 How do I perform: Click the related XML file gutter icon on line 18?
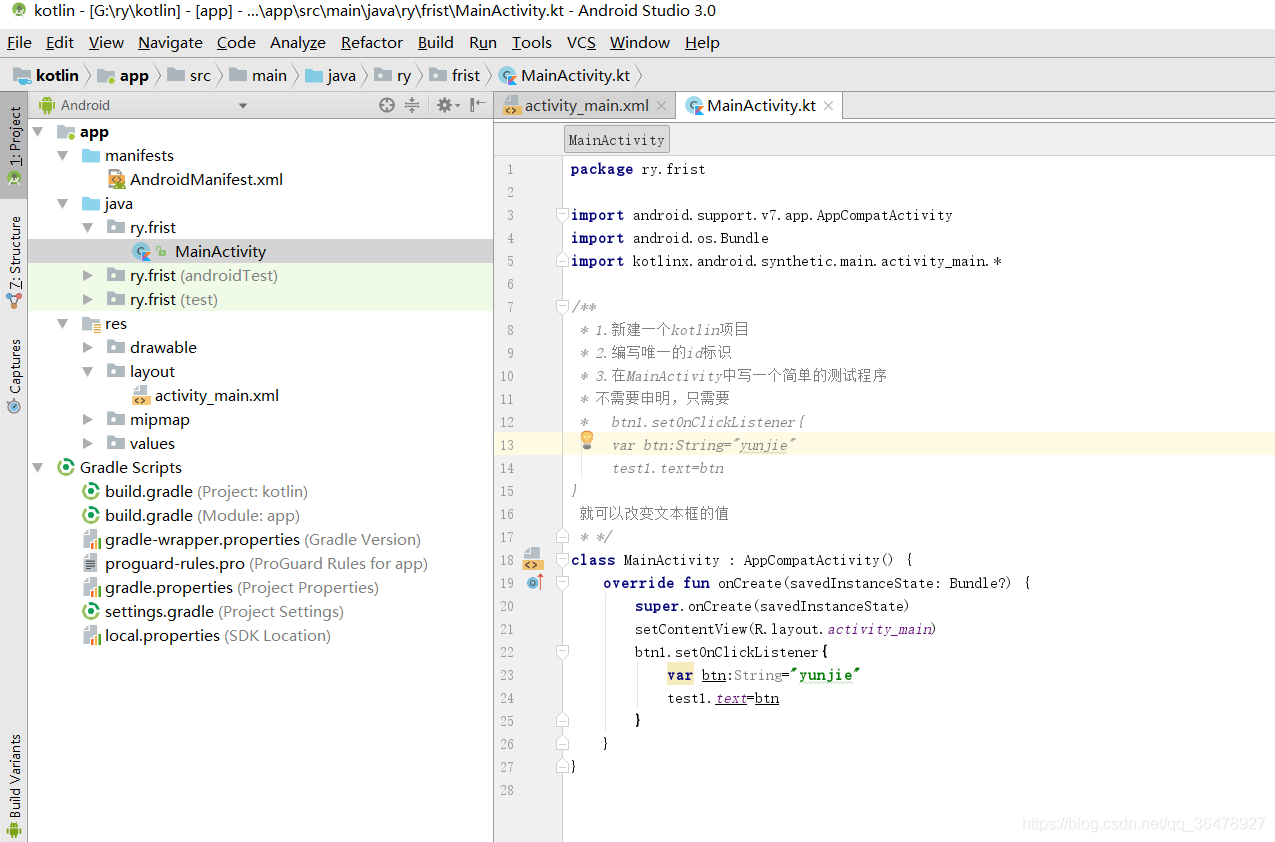coord(532,559)
